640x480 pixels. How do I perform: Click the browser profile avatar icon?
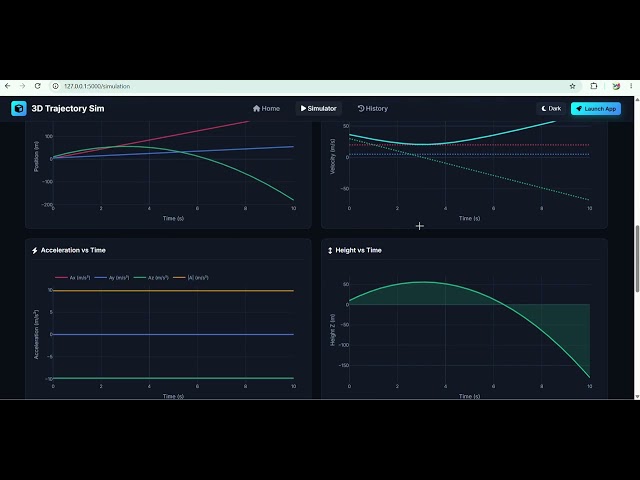point(616,86)
